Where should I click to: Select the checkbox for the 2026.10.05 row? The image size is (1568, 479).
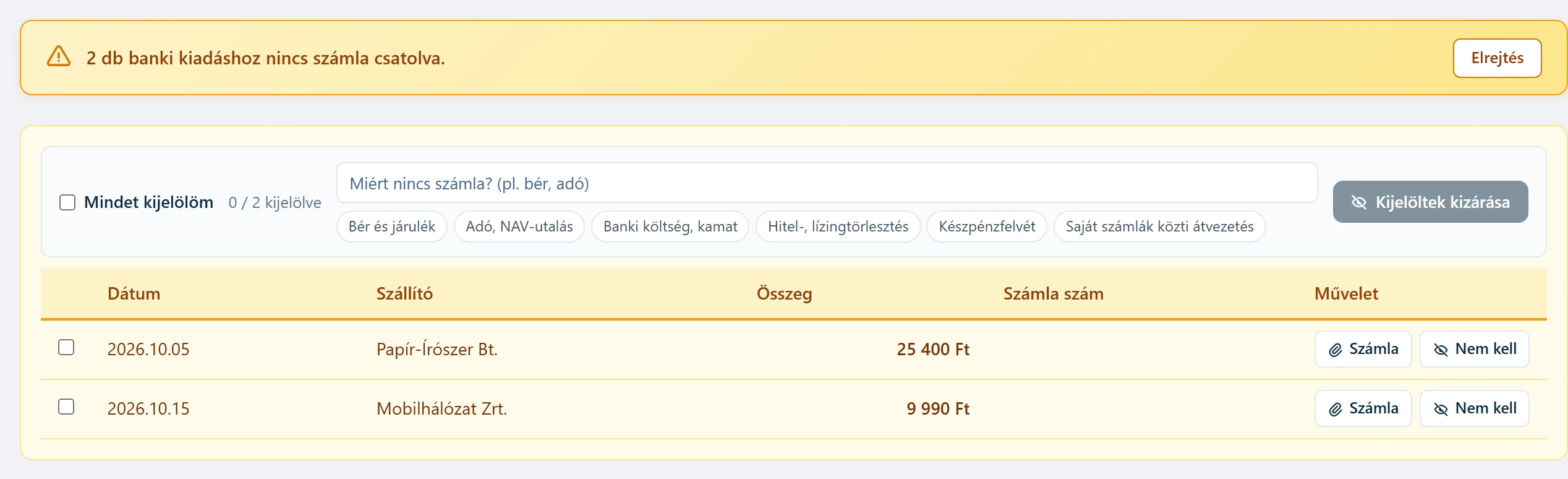tap(66, 347)
